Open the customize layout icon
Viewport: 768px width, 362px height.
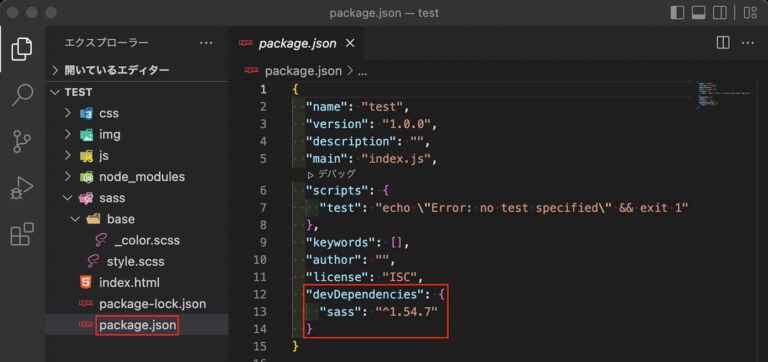point(750,12)
